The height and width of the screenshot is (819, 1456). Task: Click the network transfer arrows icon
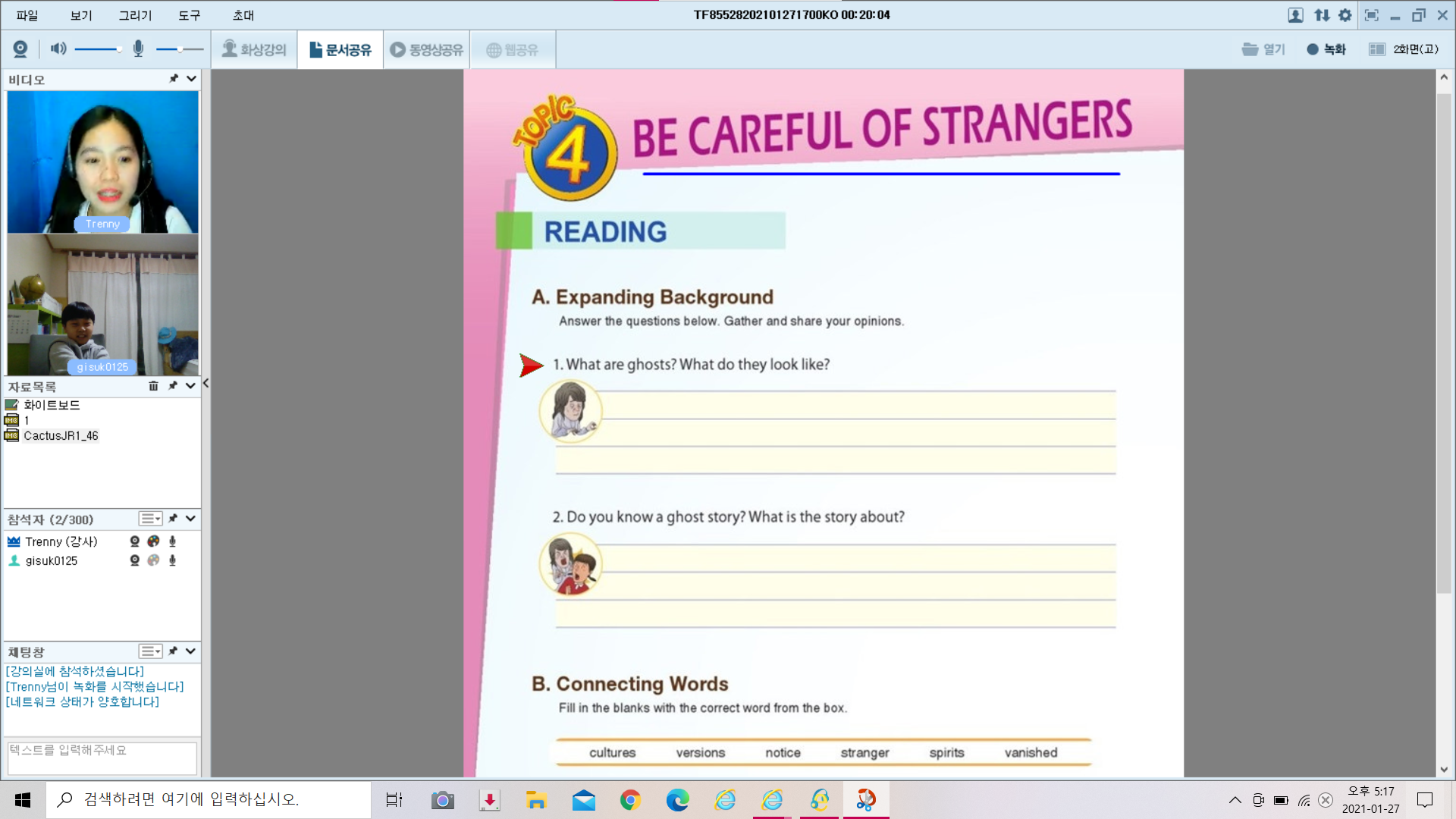point(1322,15)
